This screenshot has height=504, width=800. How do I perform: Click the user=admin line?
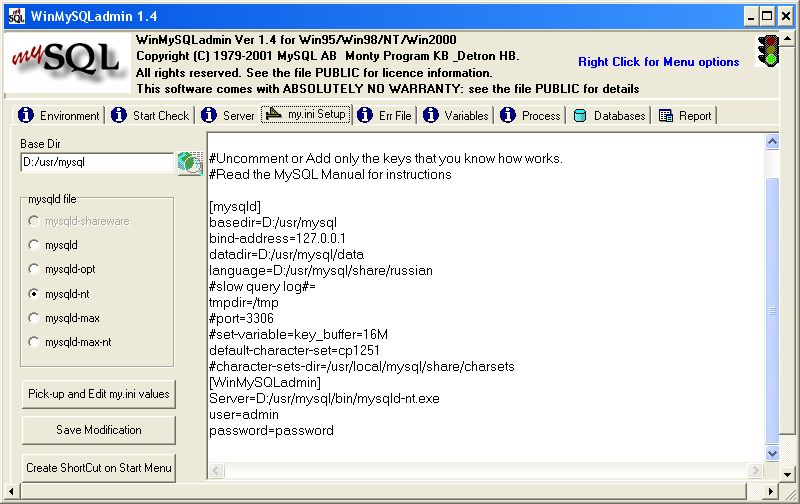(244, 415)
